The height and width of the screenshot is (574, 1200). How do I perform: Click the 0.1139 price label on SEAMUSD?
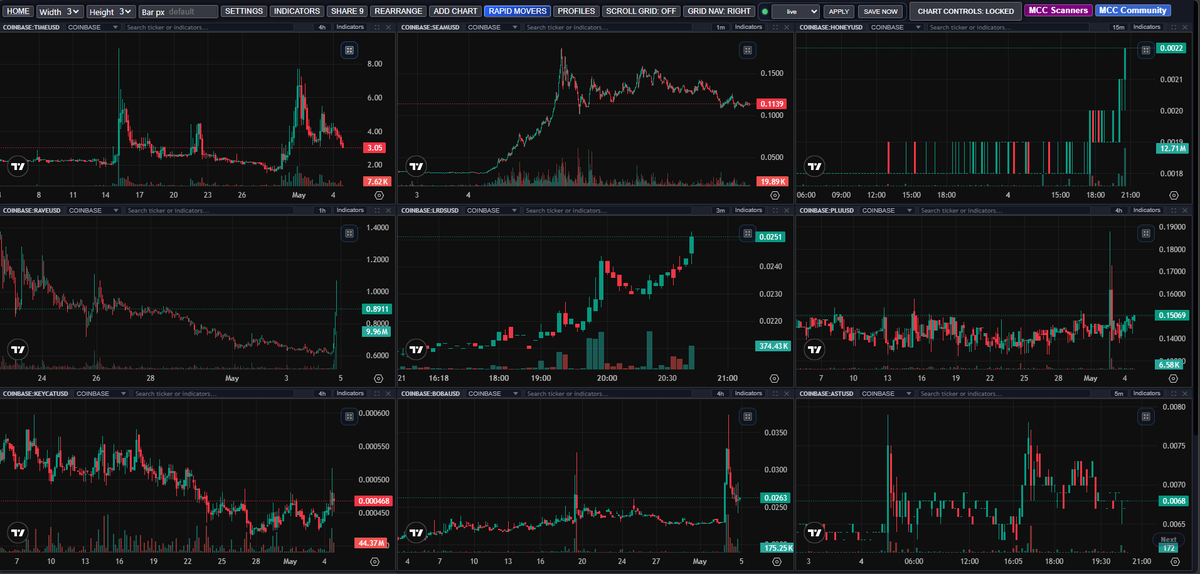pos(771,104)
